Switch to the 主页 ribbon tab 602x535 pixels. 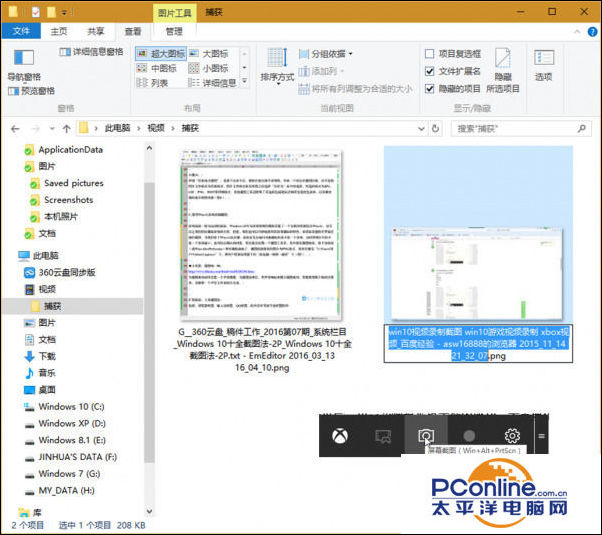[x=59, y=32]
